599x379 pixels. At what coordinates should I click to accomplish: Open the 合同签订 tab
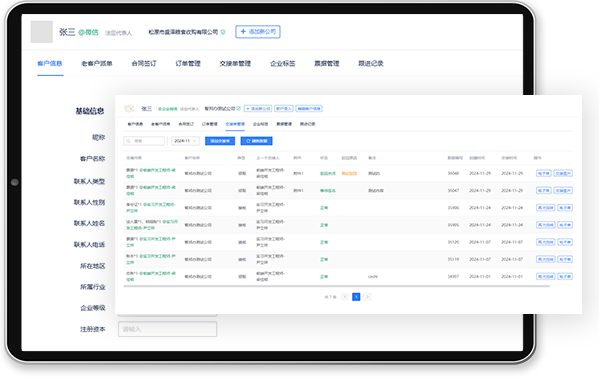(x=144, y=63)
